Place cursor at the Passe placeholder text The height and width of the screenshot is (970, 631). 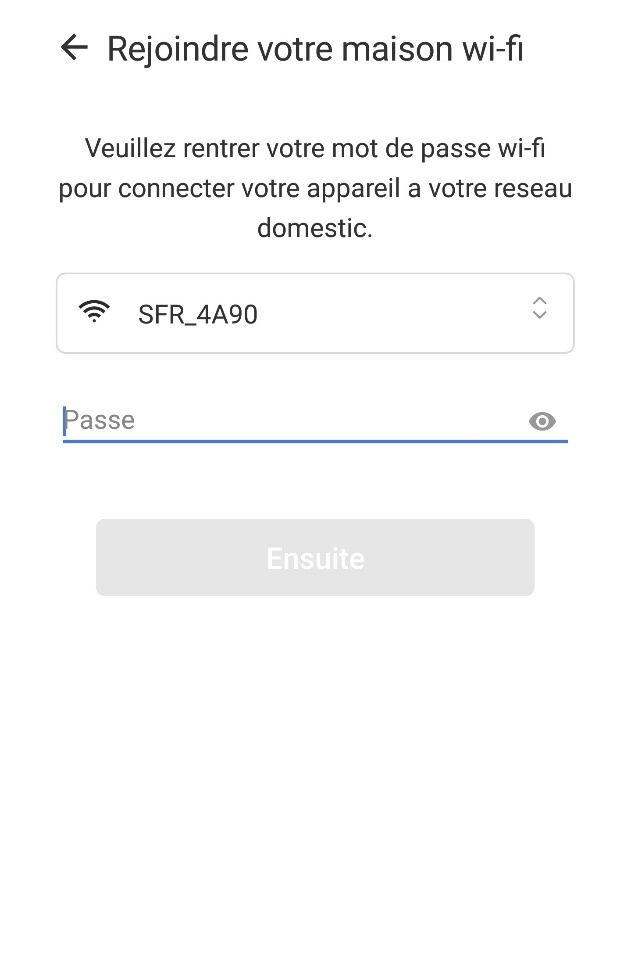click(99, 421)
